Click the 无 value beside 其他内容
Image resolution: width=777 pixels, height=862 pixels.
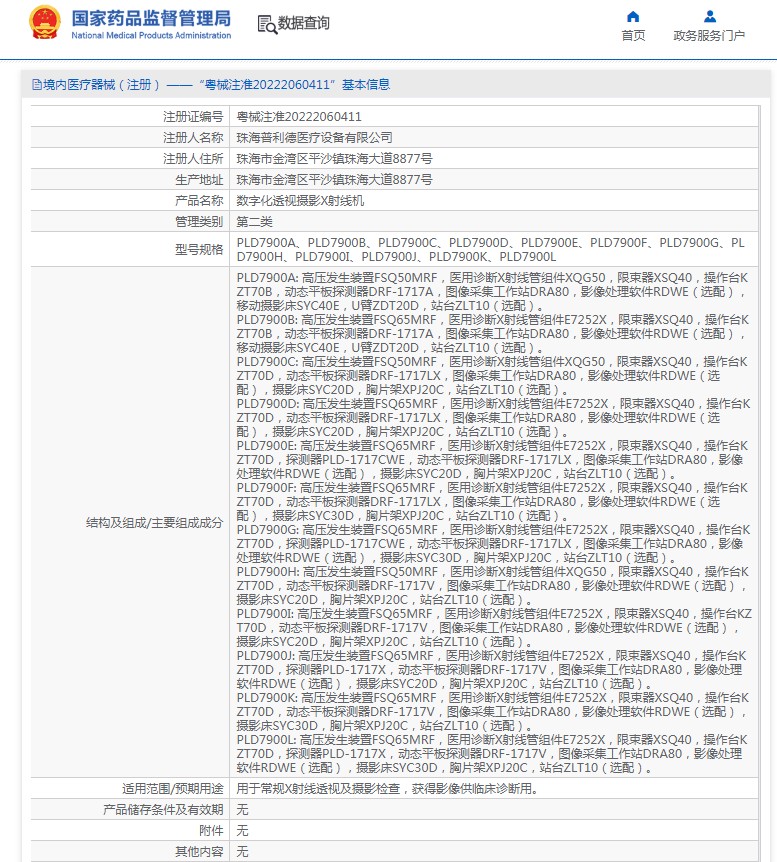(x=243, y=852)
